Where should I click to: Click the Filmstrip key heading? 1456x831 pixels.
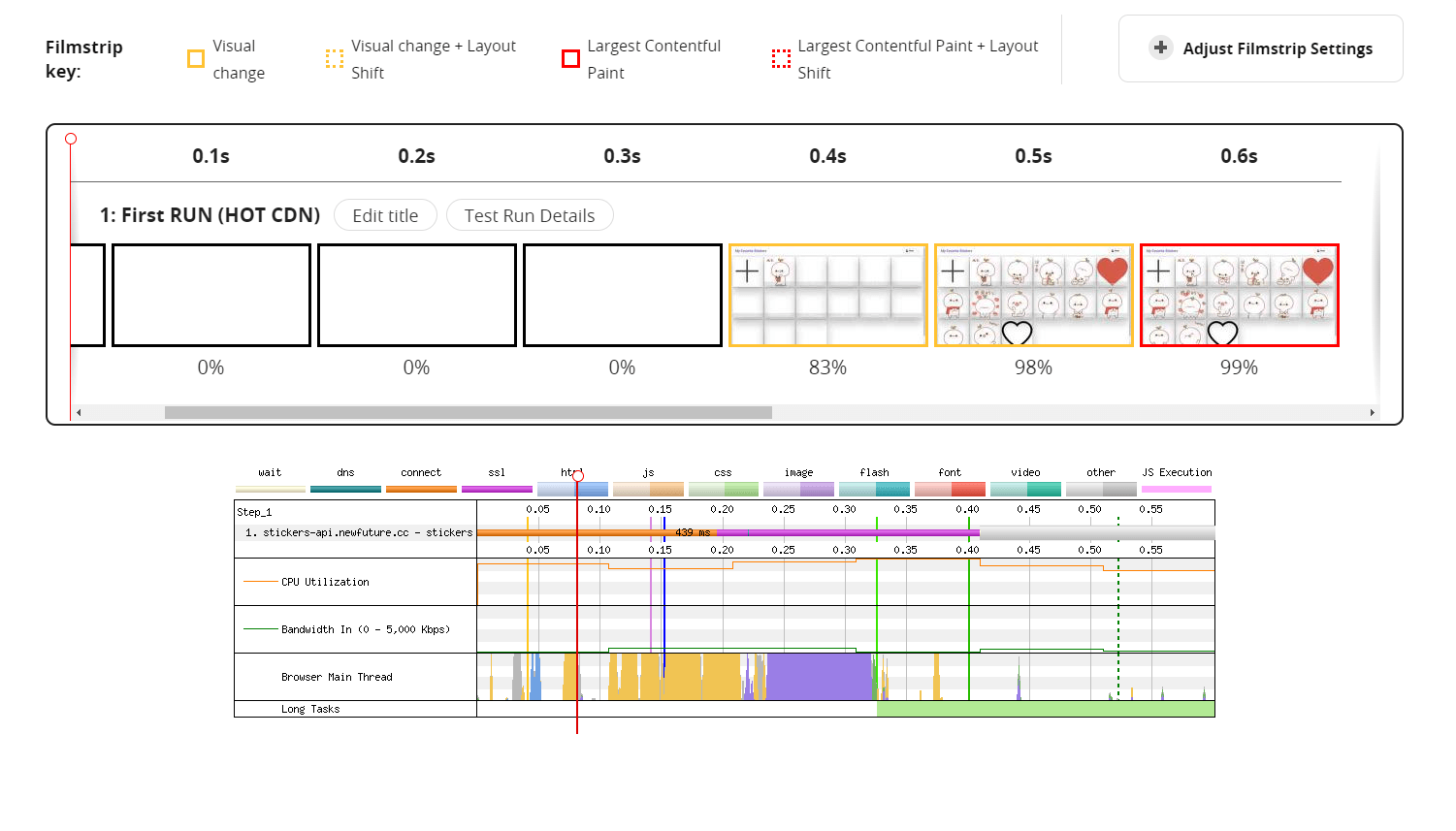[x=84, y=59]
